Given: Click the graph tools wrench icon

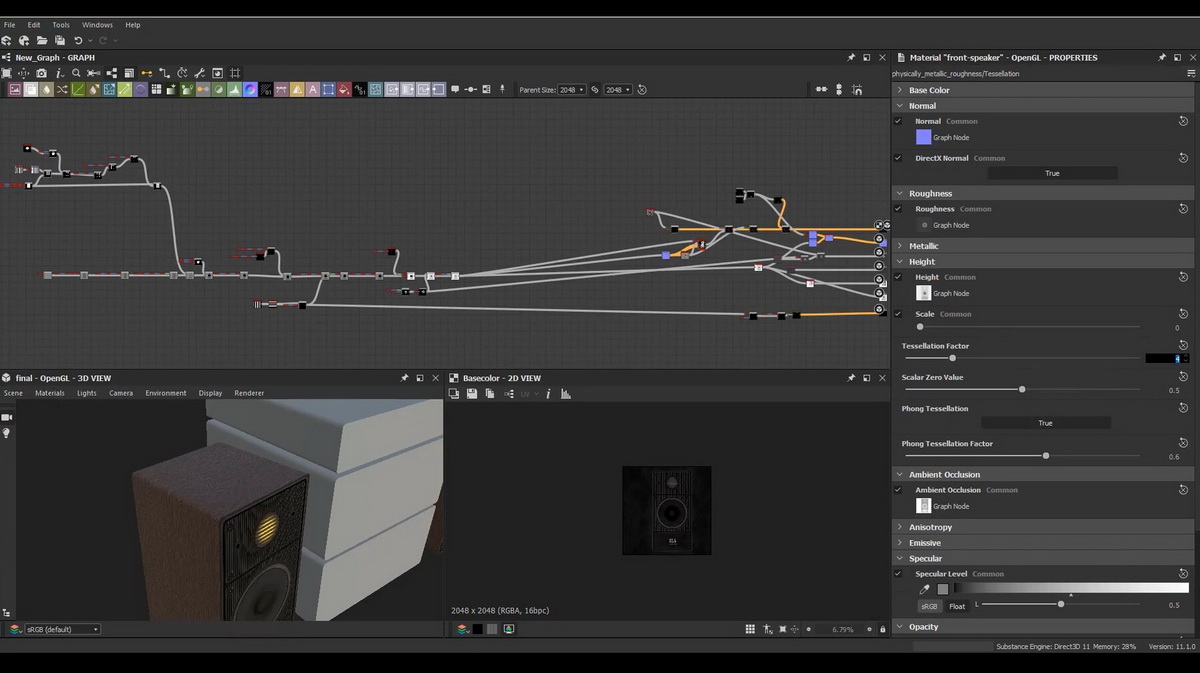Looking at the screenshot, I should click(200, 73).
